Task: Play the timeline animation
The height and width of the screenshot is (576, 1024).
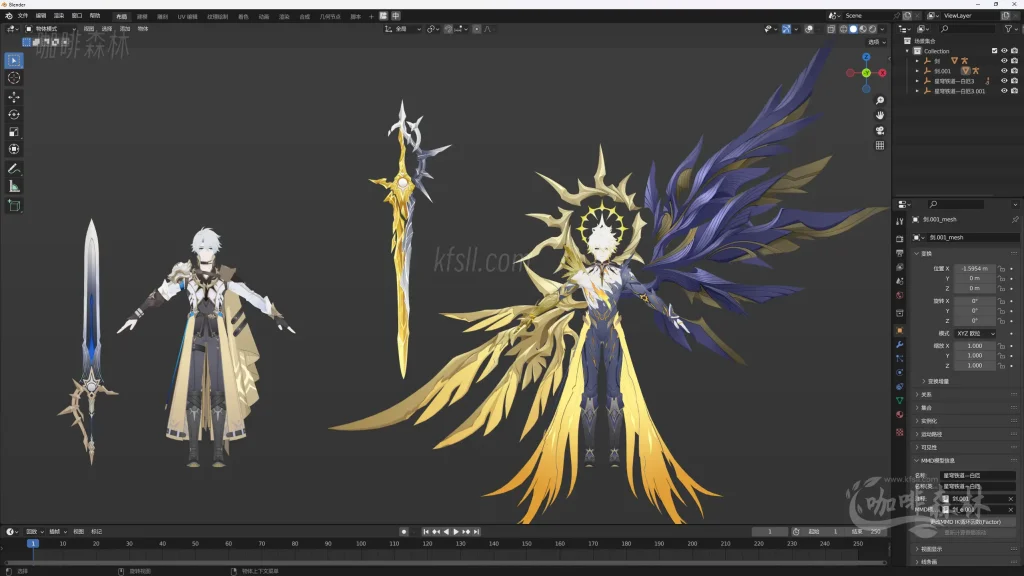Action: point(456,532)
